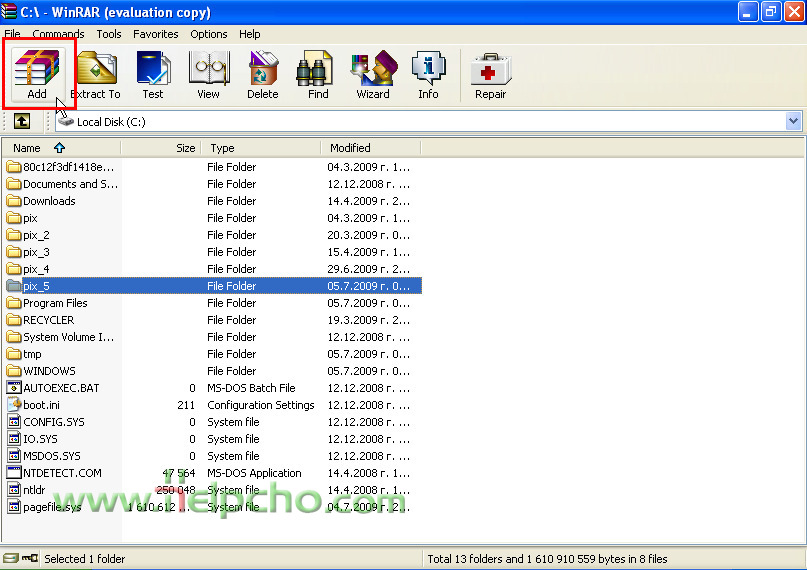Show archive Info
Screen dimensions: 807x570
click(428, 75)
